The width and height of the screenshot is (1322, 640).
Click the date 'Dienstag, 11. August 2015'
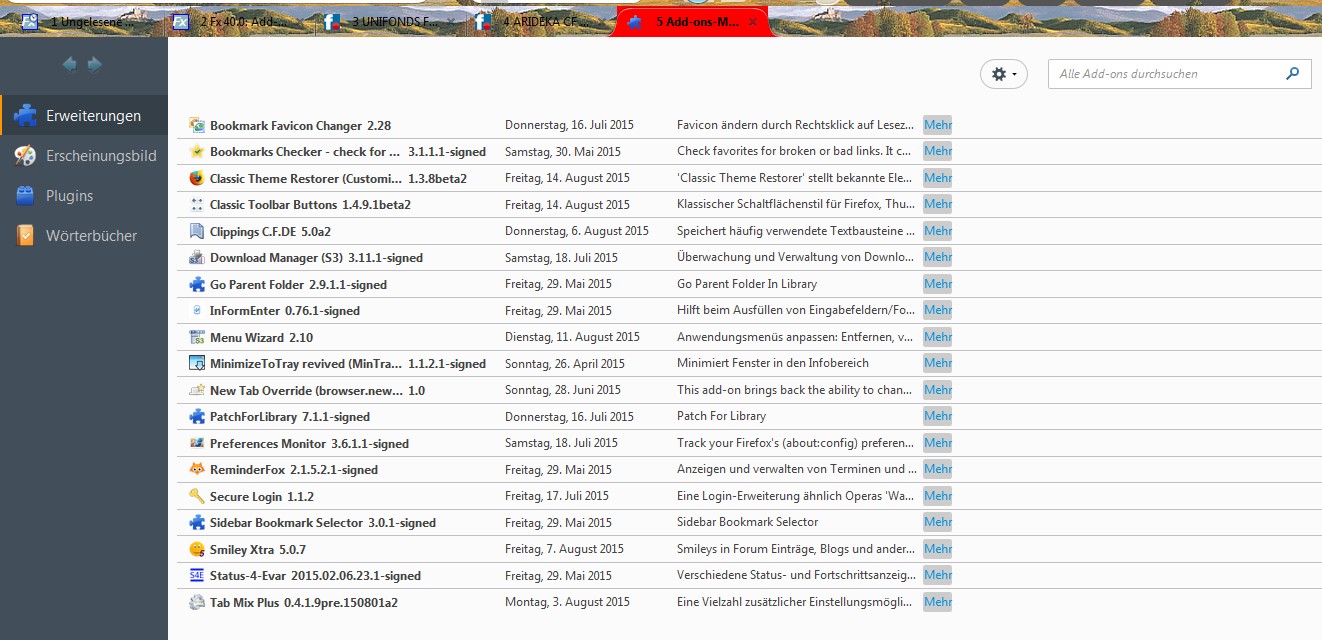pos(572,337)
